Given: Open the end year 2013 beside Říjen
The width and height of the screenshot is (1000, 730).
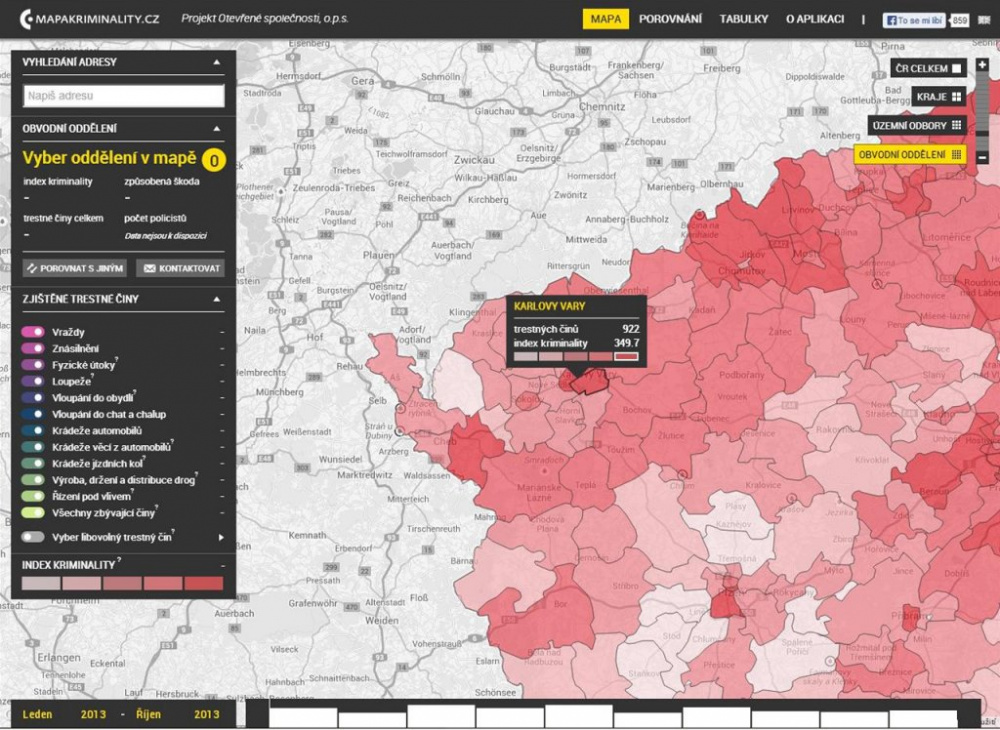Looking at the screenshot, I should tap(207, 714).
